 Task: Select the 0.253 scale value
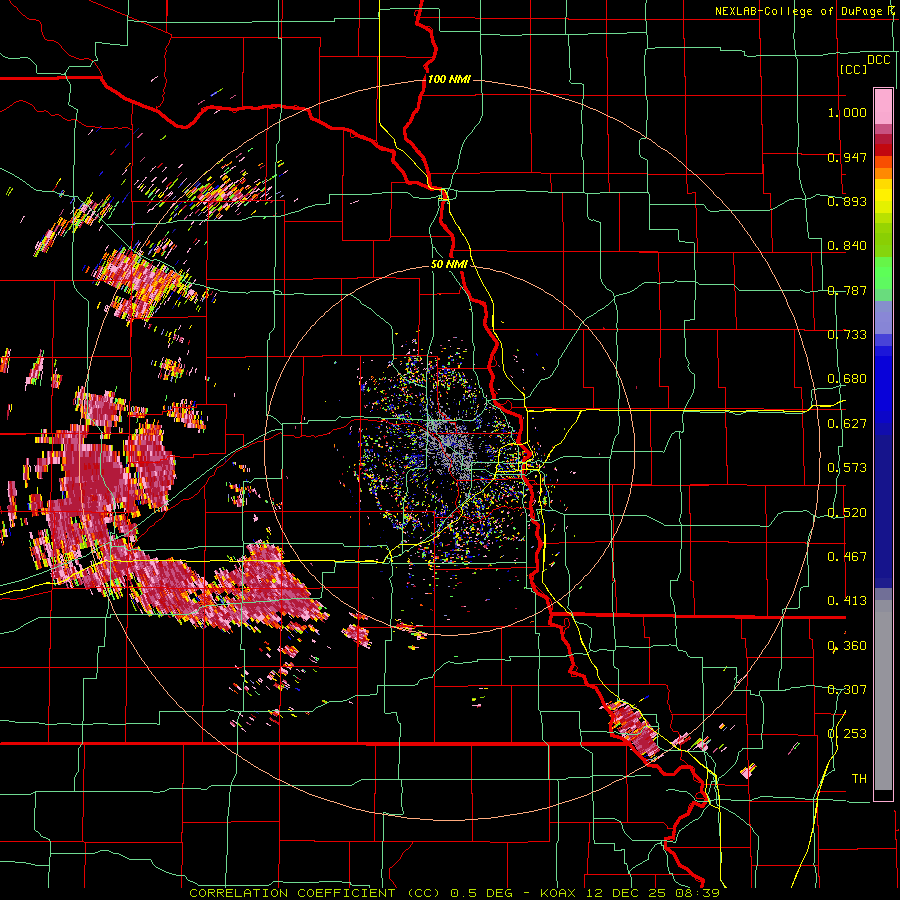pos(847,734)
